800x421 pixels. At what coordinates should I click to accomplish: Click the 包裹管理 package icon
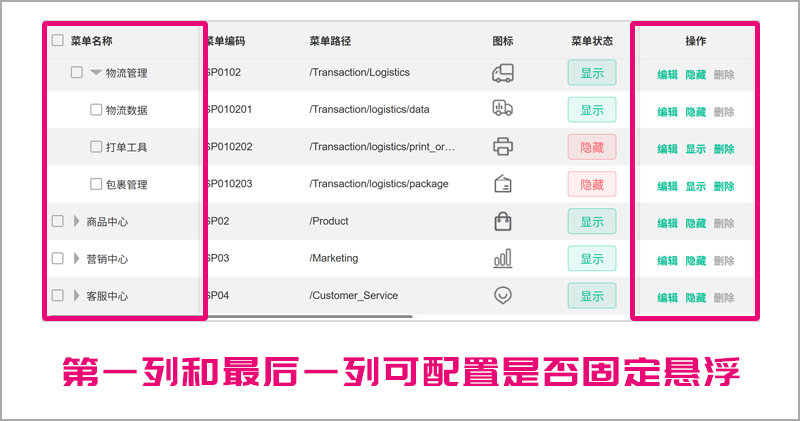click(x=503, y=184)
